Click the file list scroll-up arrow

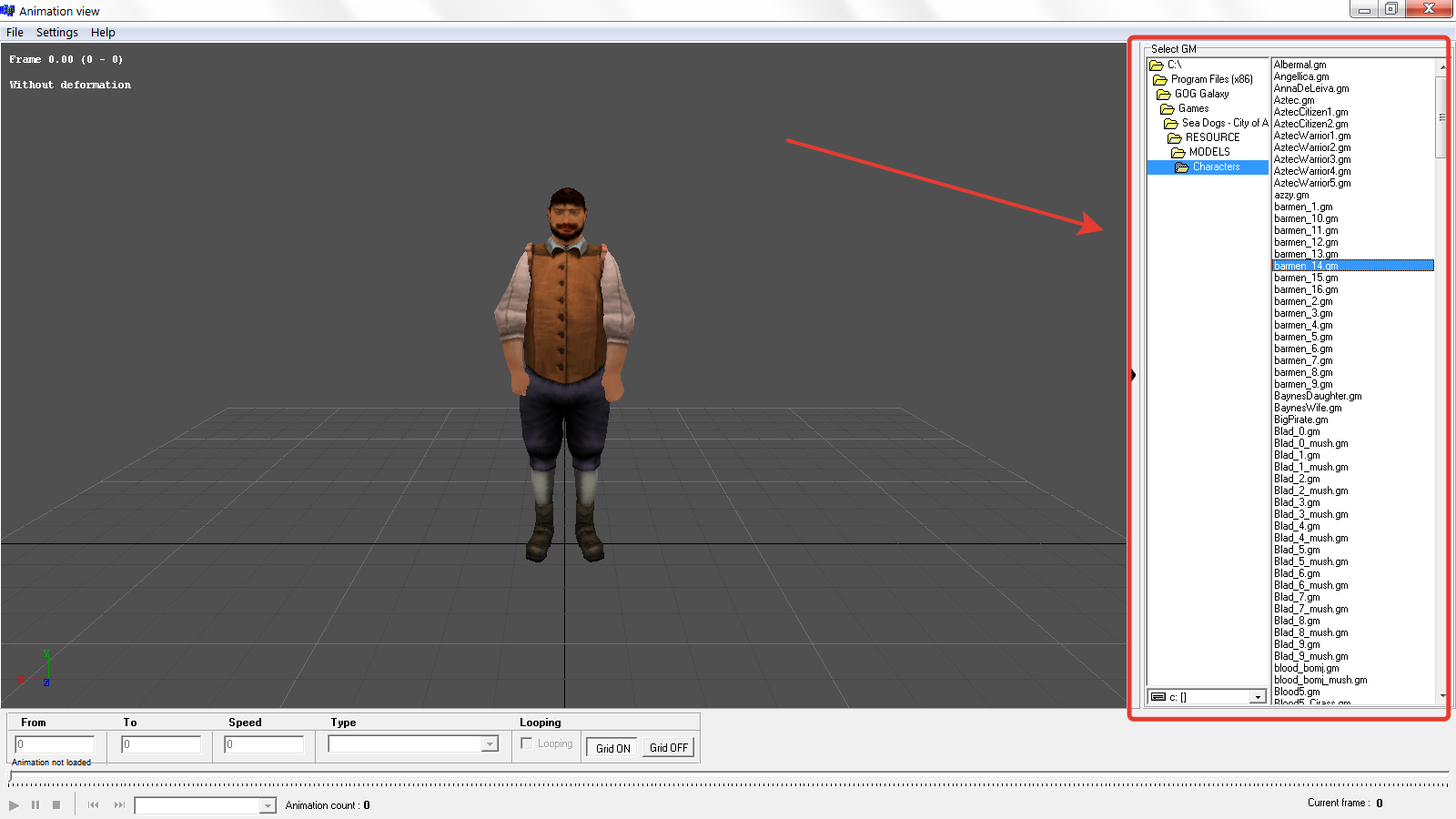1441,66
